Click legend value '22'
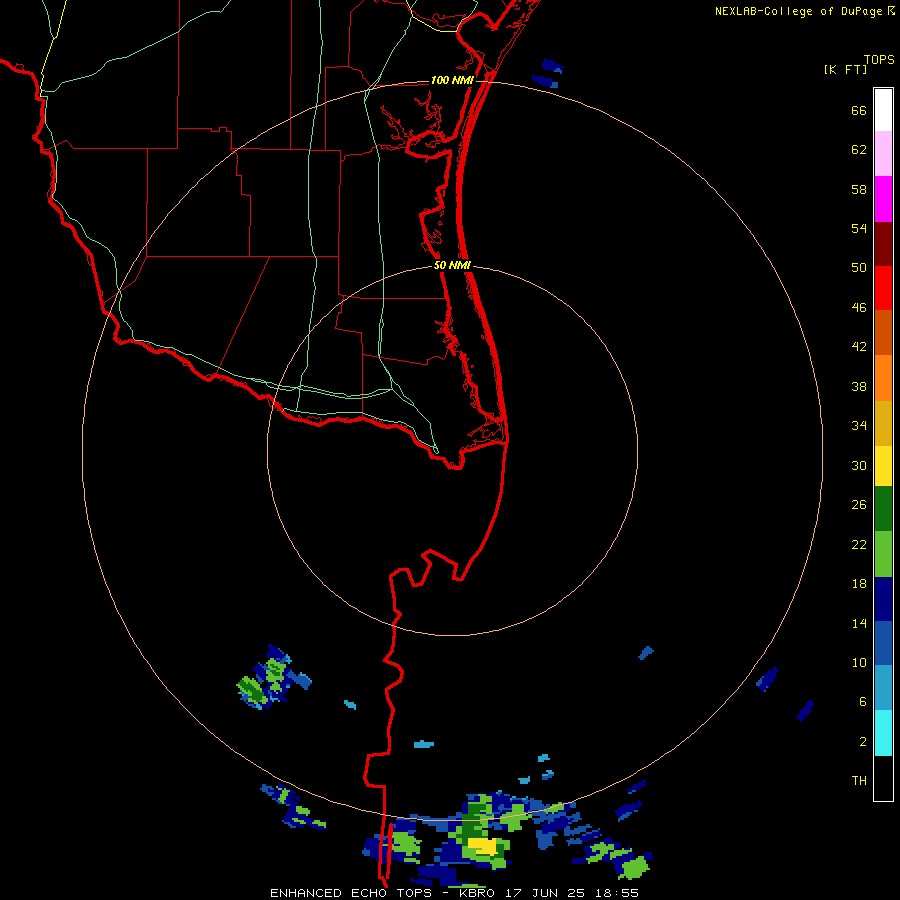The image size is (900, 900). tap(859, 544)
